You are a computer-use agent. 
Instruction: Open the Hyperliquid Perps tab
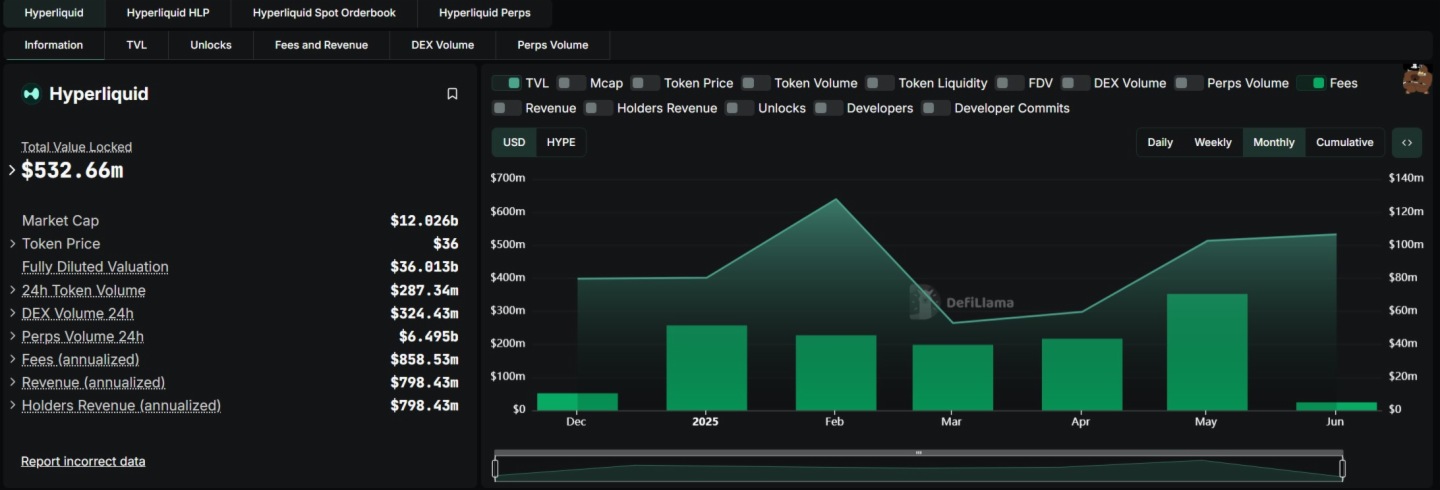pos(484,13)
